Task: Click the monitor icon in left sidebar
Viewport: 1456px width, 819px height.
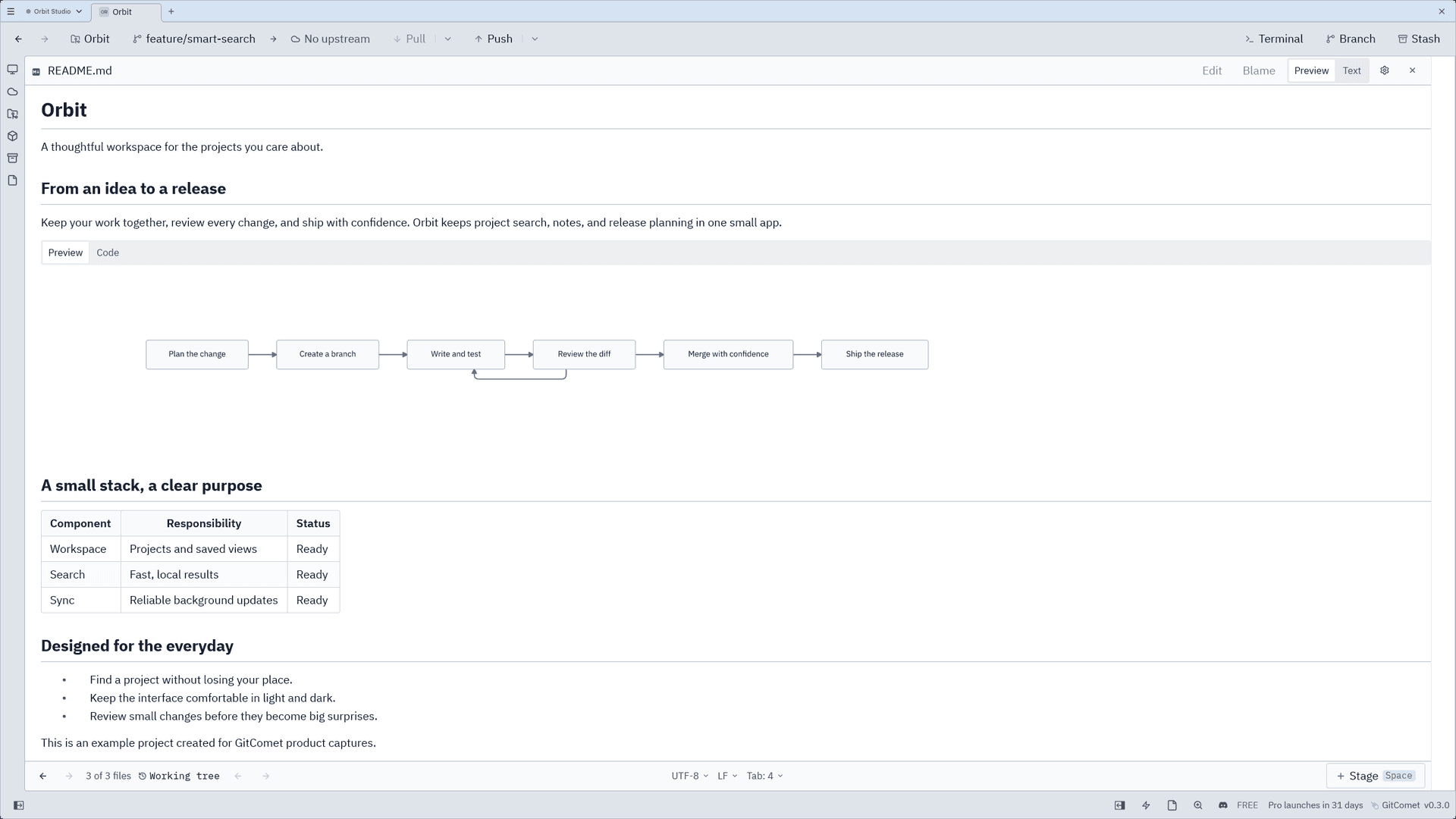Action: coord(12,70)
